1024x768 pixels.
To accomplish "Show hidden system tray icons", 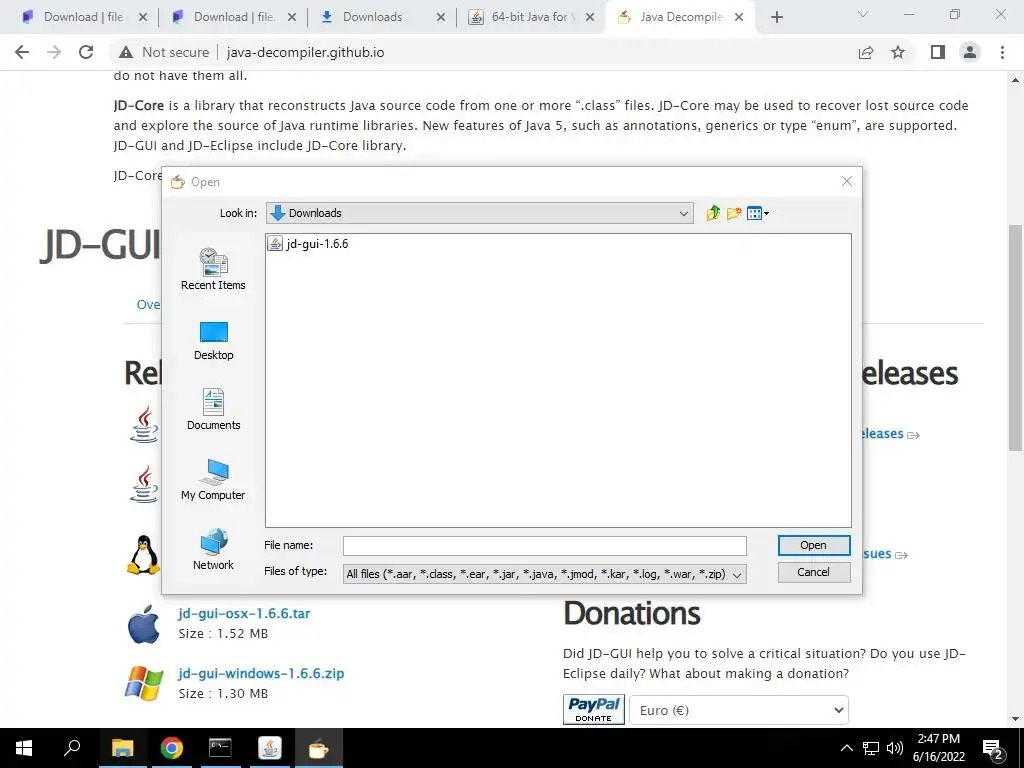I will tap(846, 748).
